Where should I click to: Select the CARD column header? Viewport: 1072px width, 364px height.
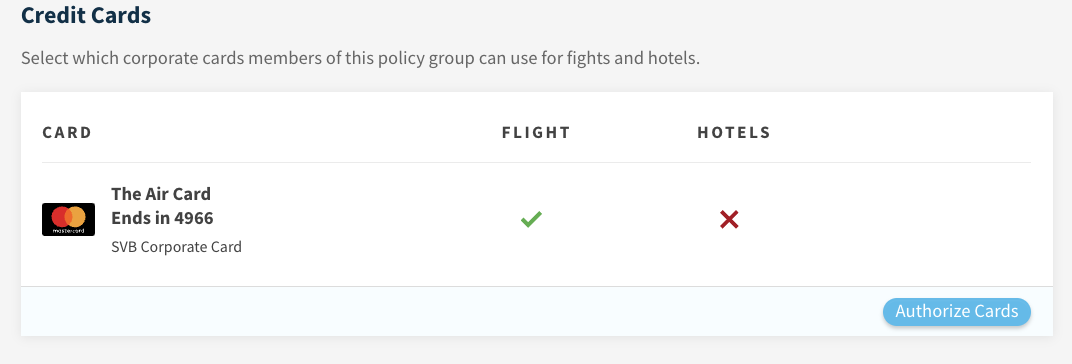[67, 133]
